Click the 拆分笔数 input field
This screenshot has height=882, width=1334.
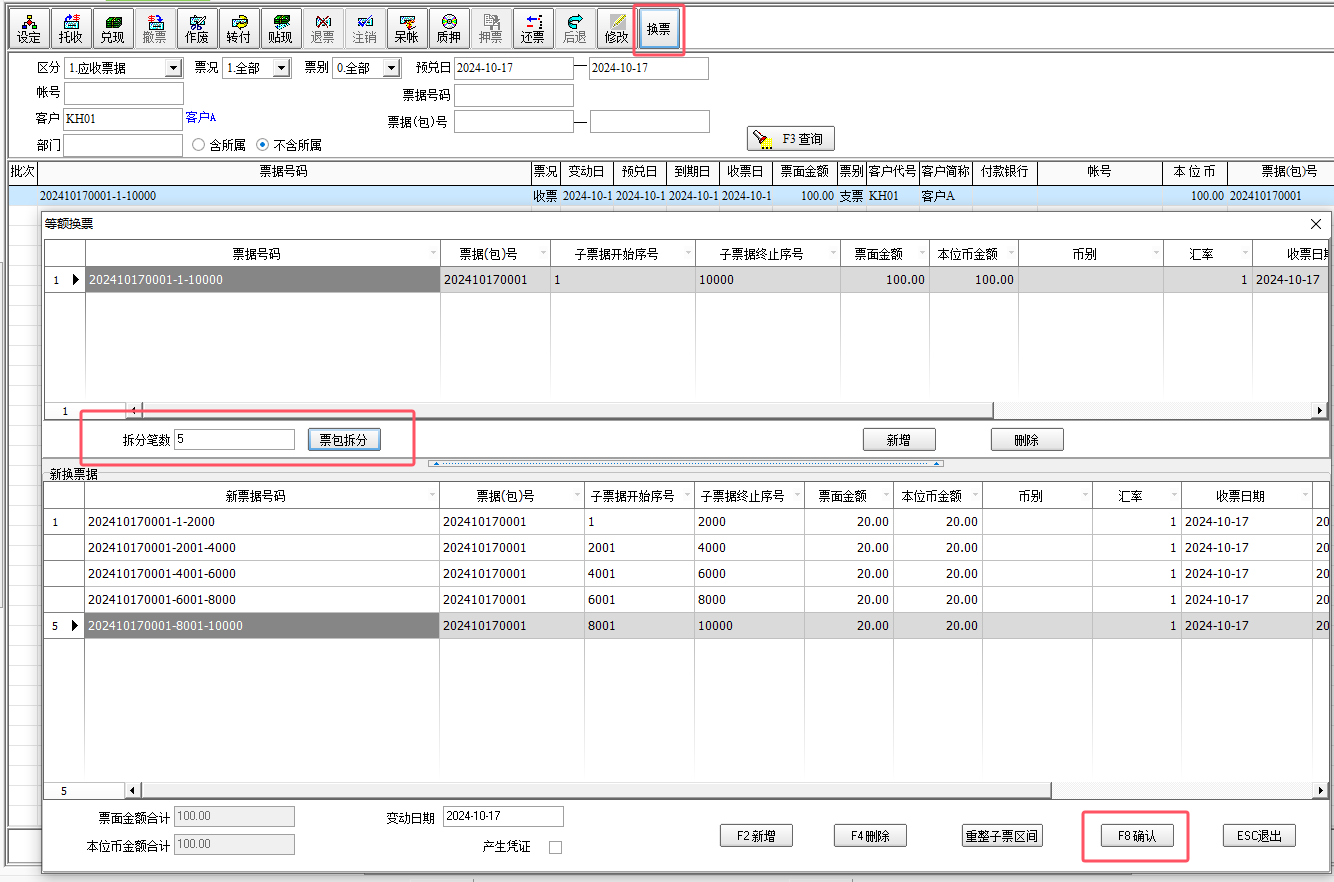(x=234, y=440)
